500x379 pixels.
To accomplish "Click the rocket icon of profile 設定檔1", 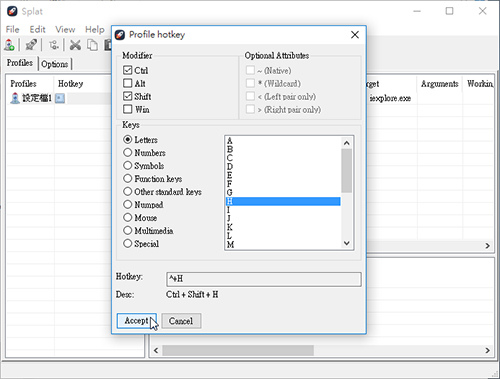I will [x=15, y=98].
